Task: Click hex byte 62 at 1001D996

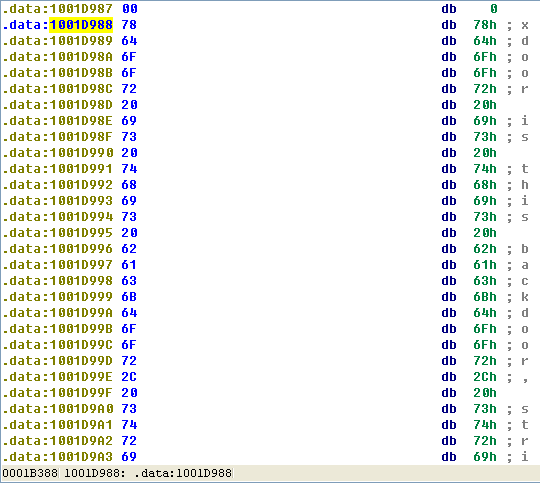Action: 129,249
